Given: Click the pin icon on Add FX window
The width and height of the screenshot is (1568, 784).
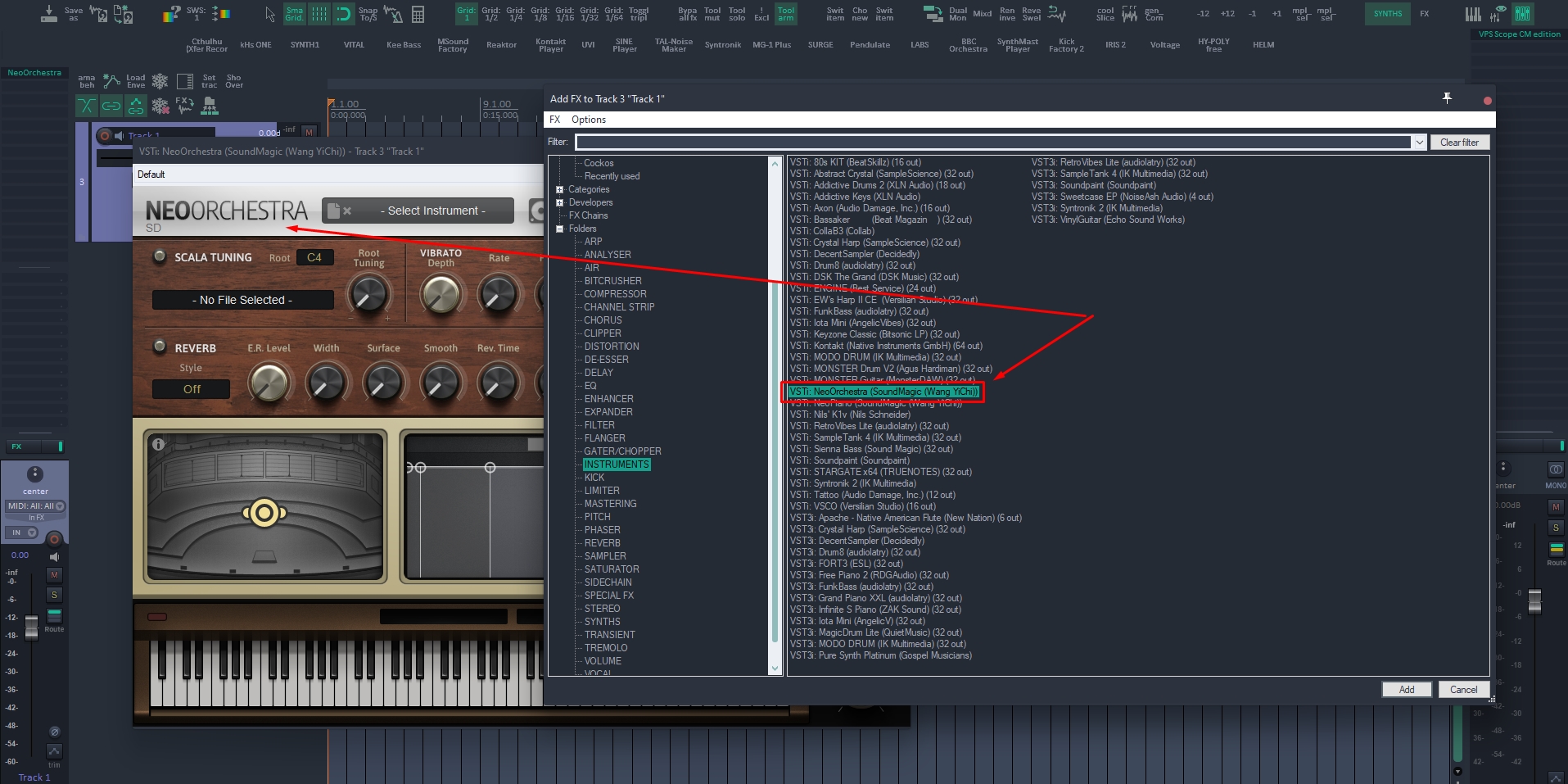Looking at the screenshot, I should (x=1447, y=98).
